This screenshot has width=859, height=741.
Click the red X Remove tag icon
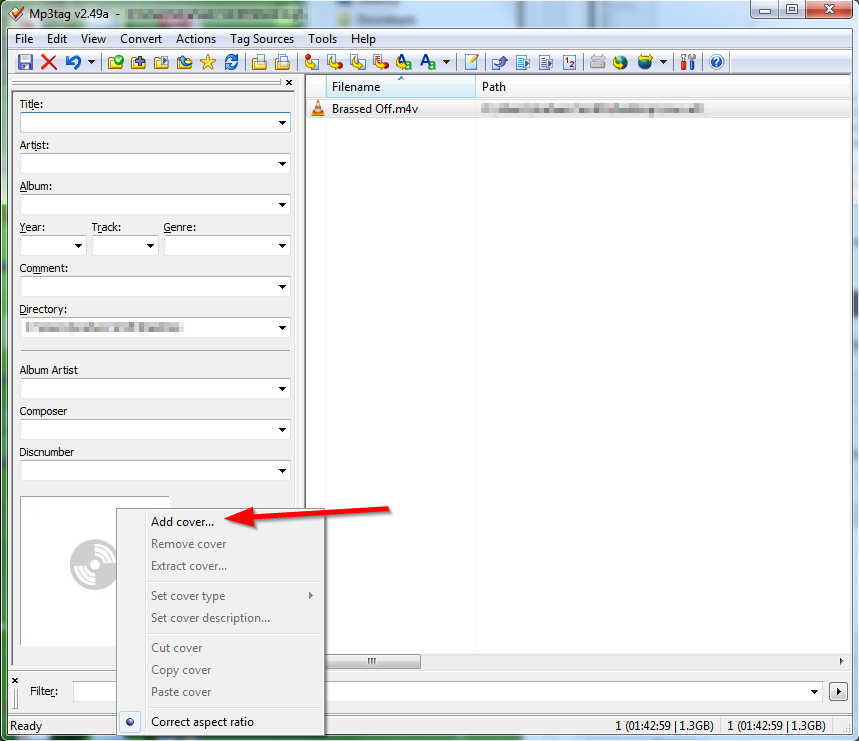tap(48, 62)
